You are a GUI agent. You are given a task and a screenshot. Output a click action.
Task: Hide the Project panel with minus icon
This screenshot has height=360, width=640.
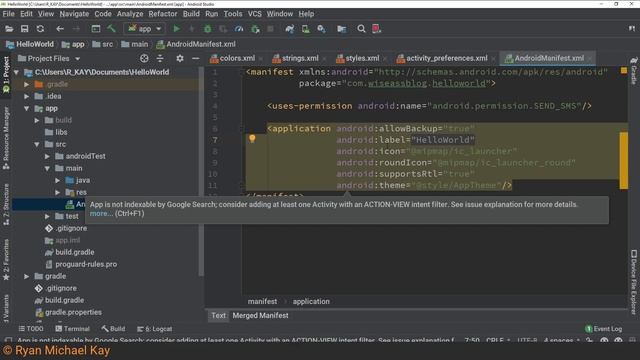196,58
